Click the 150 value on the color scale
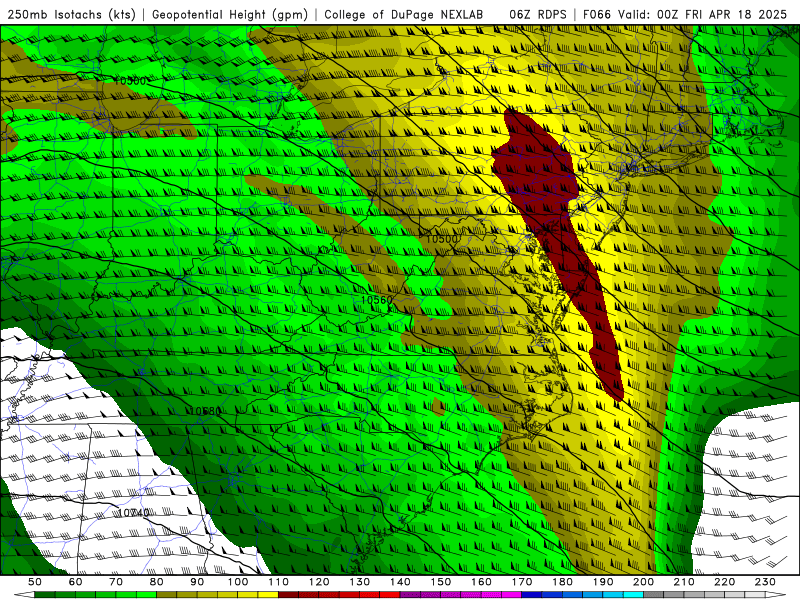800x600 pixels. pos(441,582)
